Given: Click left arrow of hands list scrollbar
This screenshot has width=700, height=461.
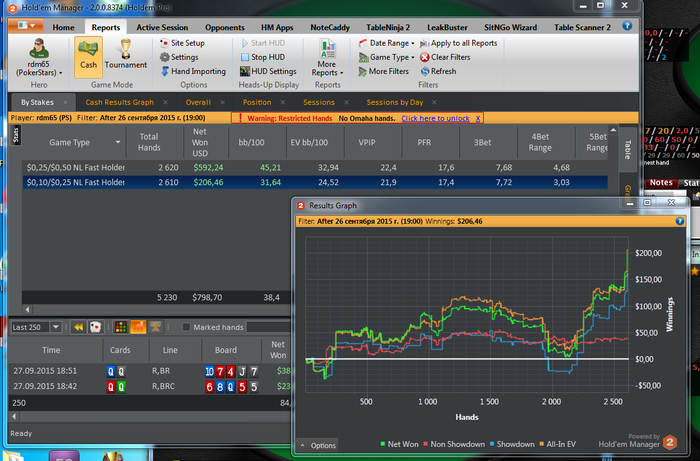Looking at the screenshot, I should point(14,416).
